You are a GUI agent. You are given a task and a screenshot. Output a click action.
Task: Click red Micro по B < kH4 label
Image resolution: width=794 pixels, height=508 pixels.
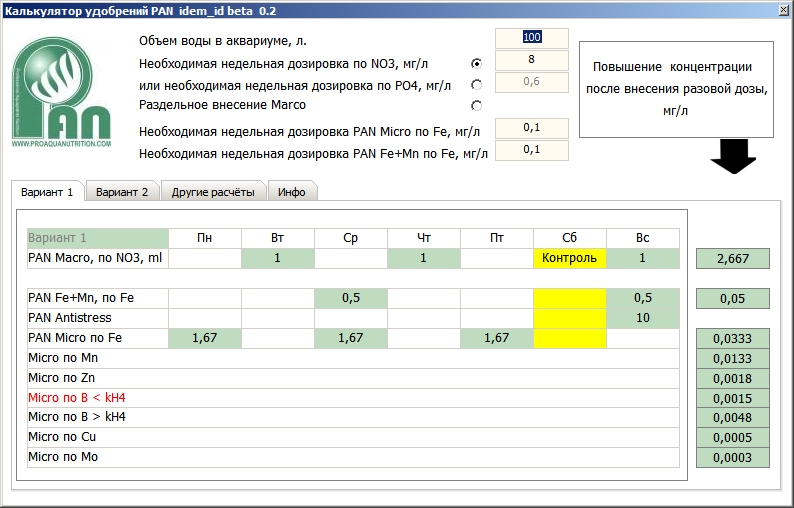pos(77,398)
